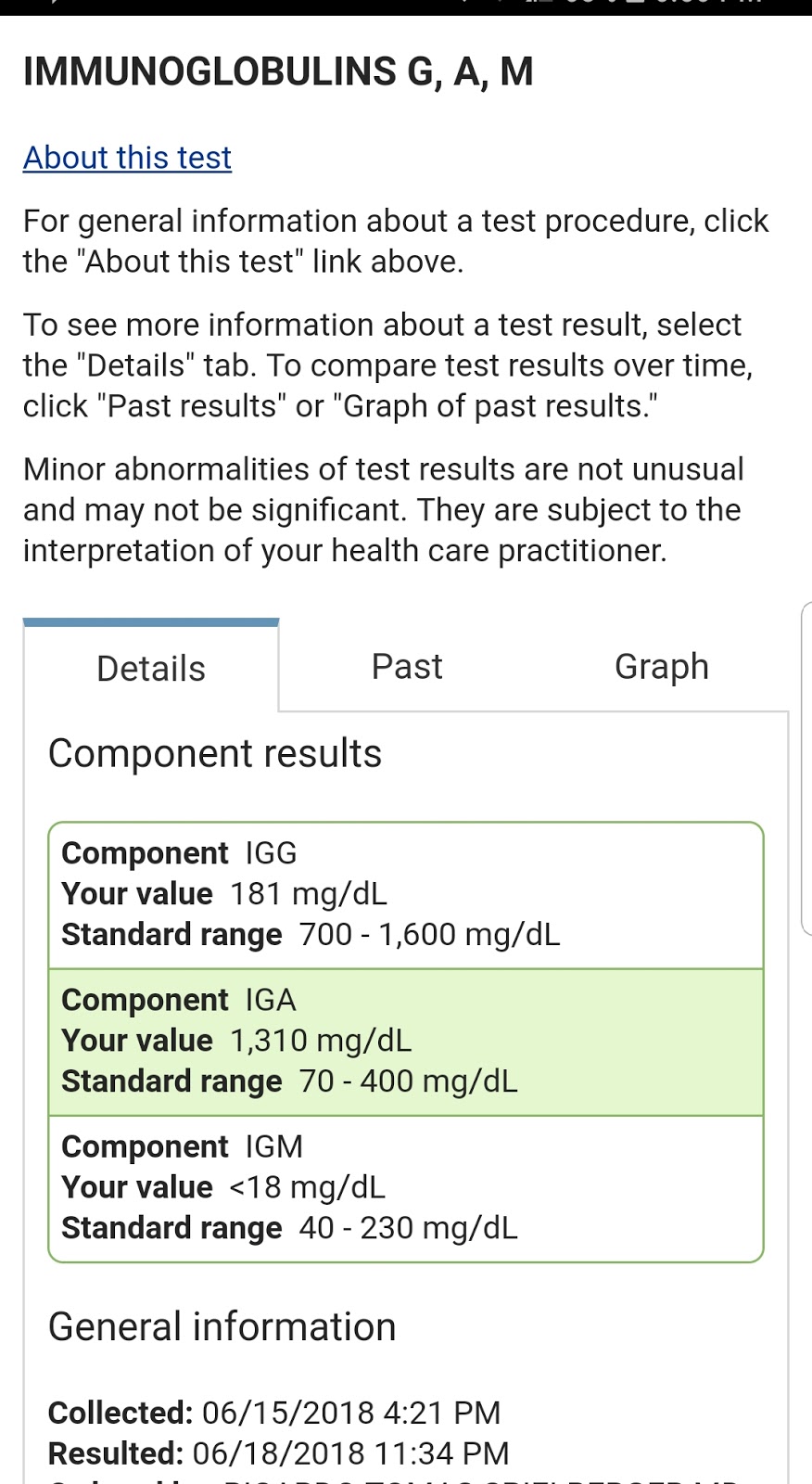The height and width of the screenshot is (1484, 812).
Task: Open the About this test link
Action: 127,158
